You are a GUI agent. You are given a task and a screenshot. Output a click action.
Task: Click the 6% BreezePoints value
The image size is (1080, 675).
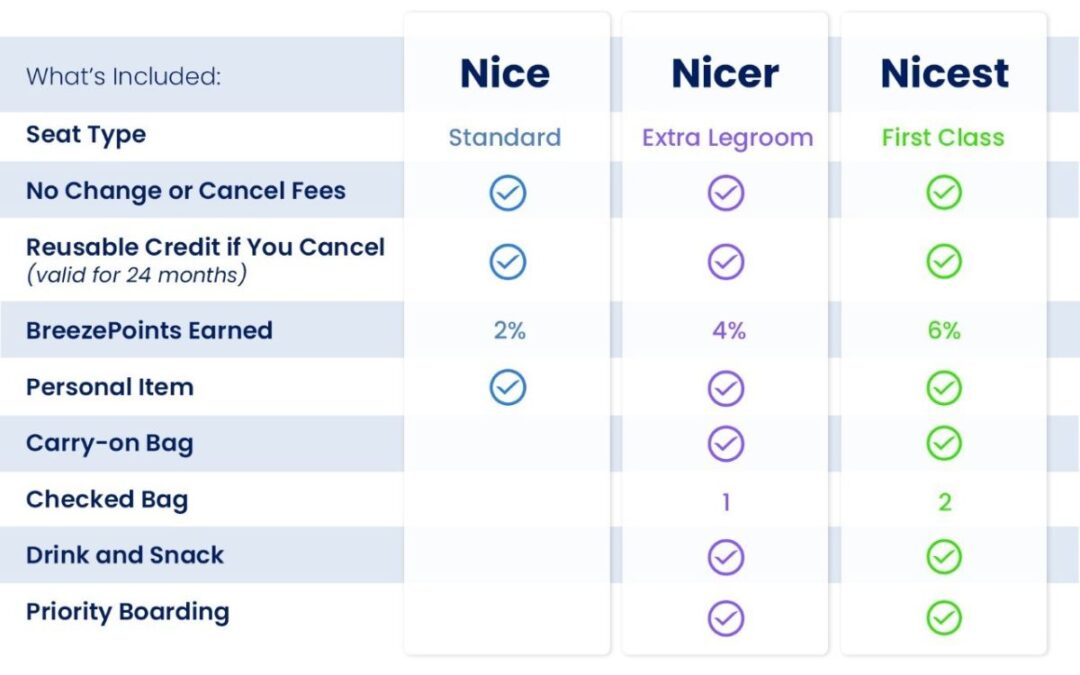(944, 331)
